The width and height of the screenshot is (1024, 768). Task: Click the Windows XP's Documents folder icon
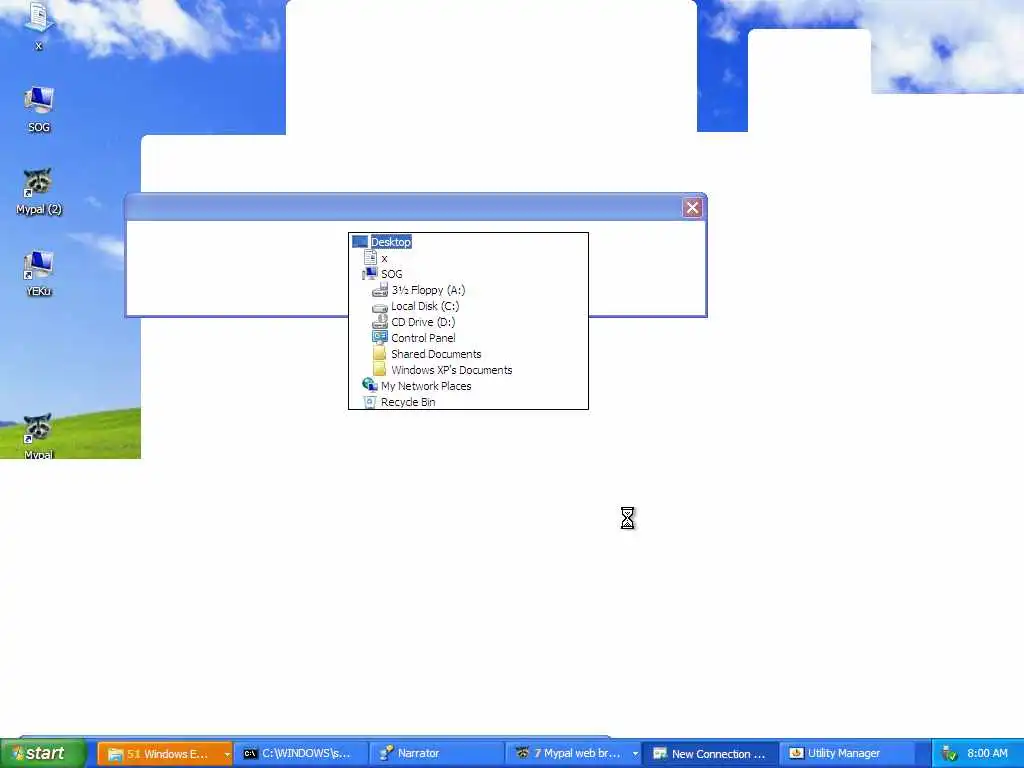tap(380, 370)
